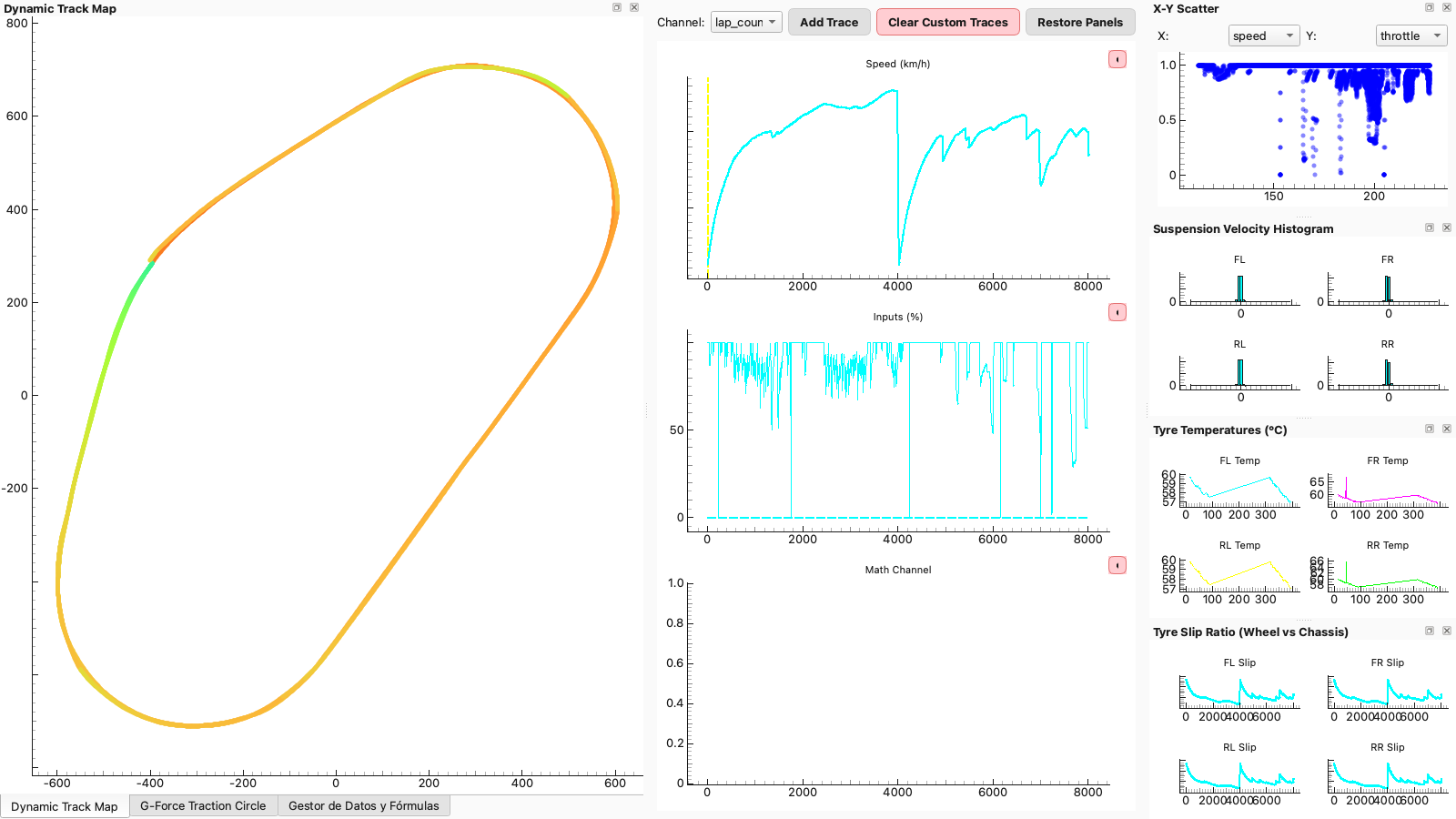This screenshot has height=819, width=1456.
Task: Click the FR Temp chart label
Action: point(1388,460)
